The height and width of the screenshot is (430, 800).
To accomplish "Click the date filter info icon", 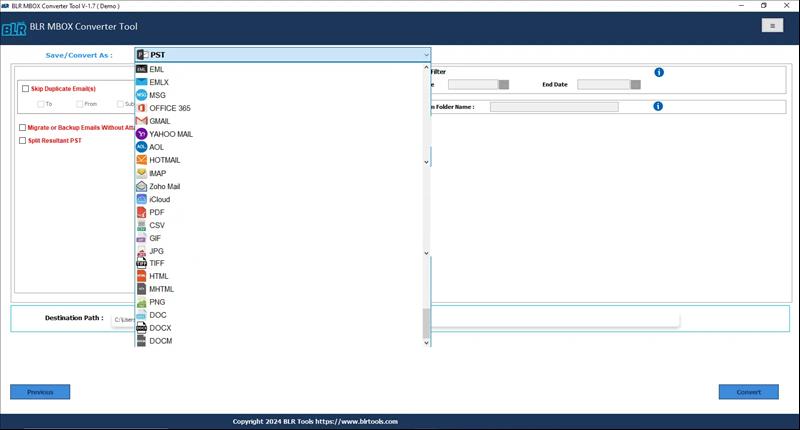I will coord(659,73).
